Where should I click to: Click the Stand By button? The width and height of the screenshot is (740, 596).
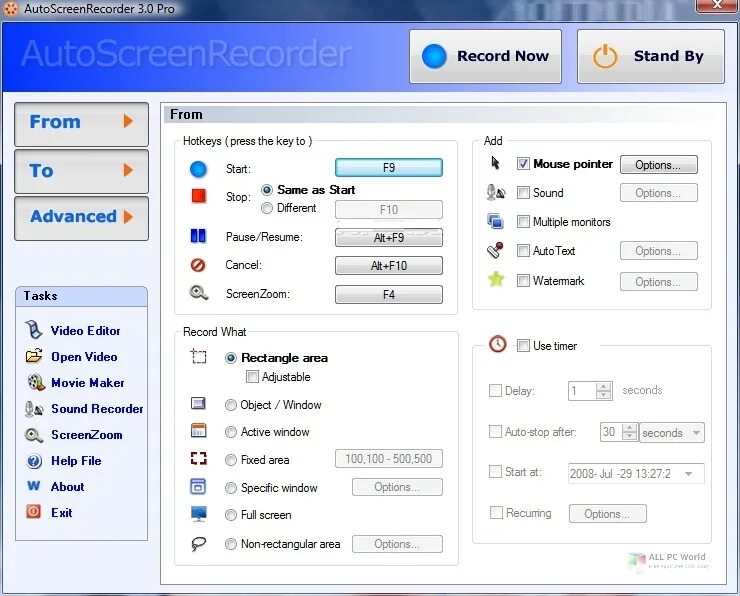pyautogui.click(x=651, y=56)
